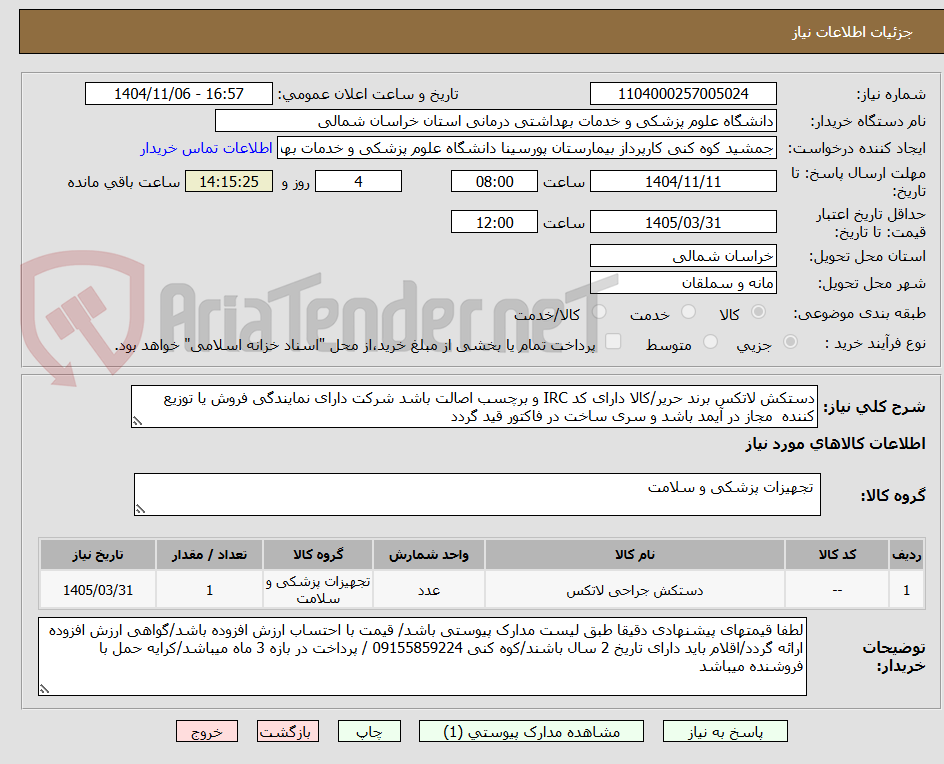This screenshot has width=944, height=764.
Task: Click the جزئیات اطلاعات نیاز page title
Action: tap(852, 32)
